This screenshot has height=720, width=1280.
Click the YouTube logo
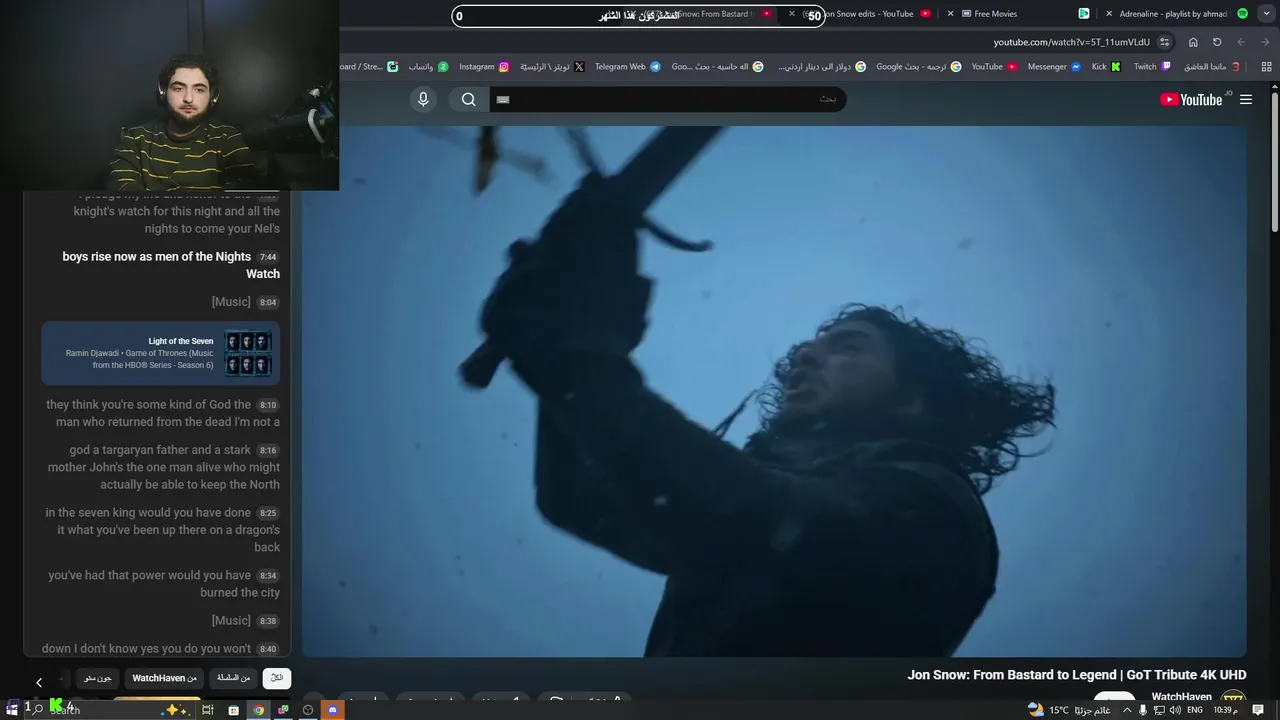(1191, 99)
